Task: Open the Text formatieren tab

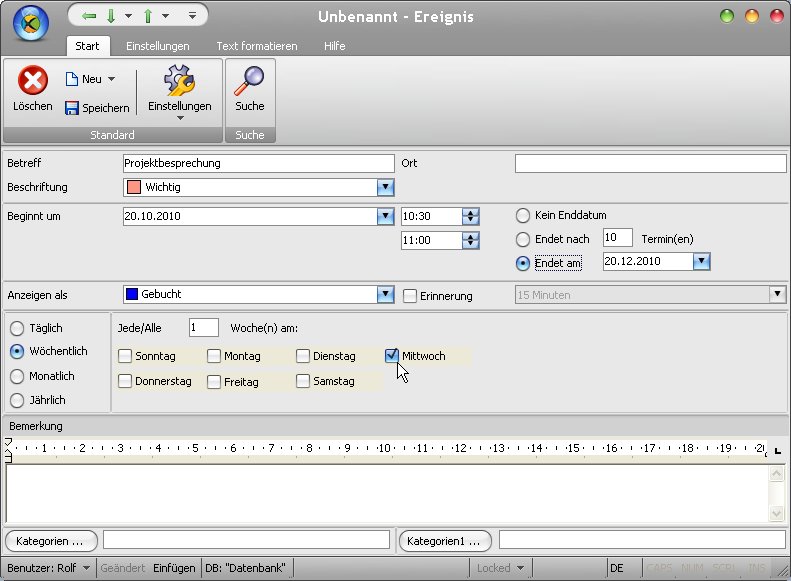Action: 257,46
